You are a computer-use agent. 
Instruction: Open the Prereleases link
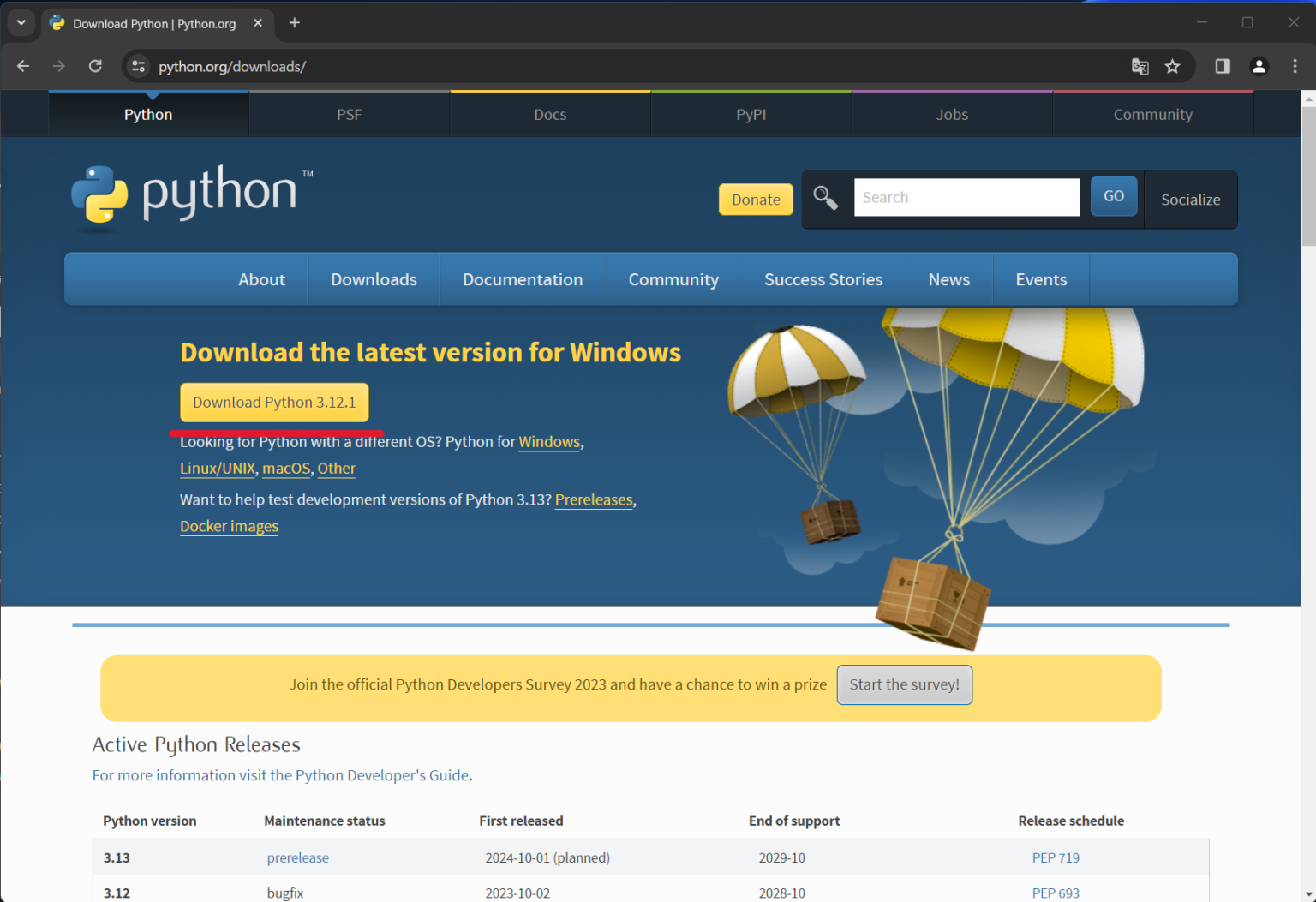pos(594,499)
